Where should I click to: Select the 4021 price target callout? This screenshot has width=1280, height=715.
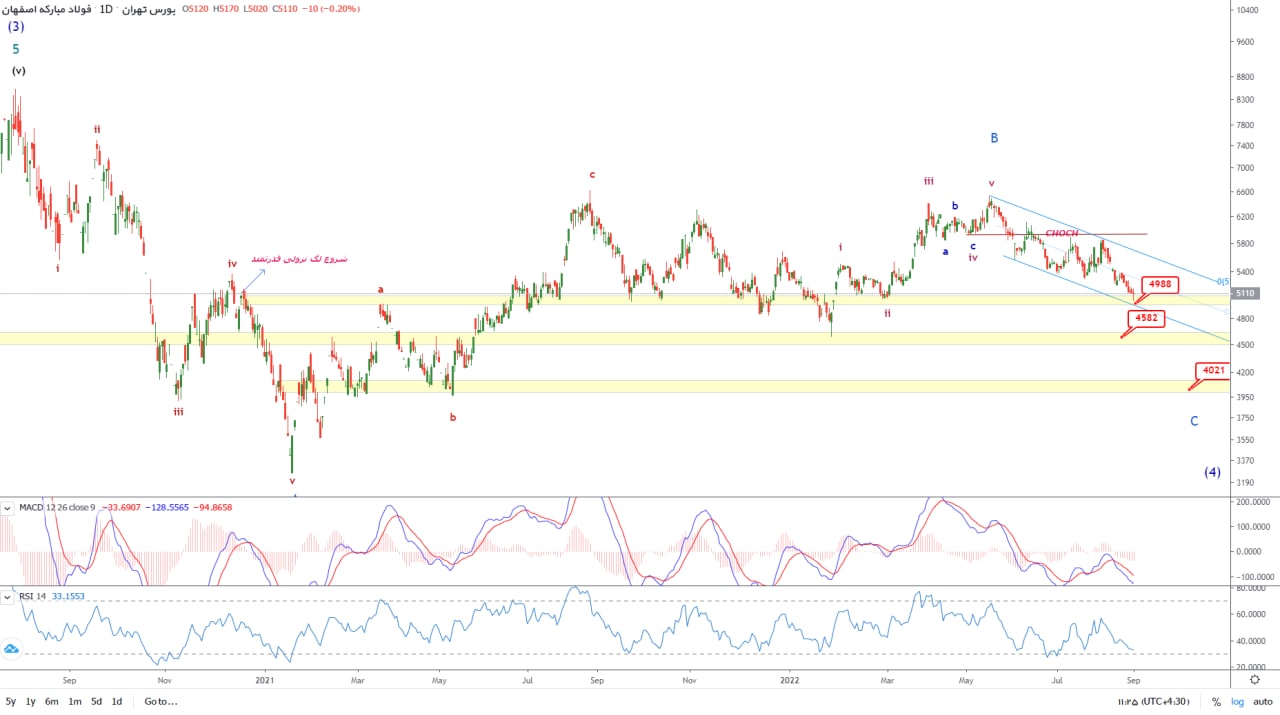[1213, 371]
